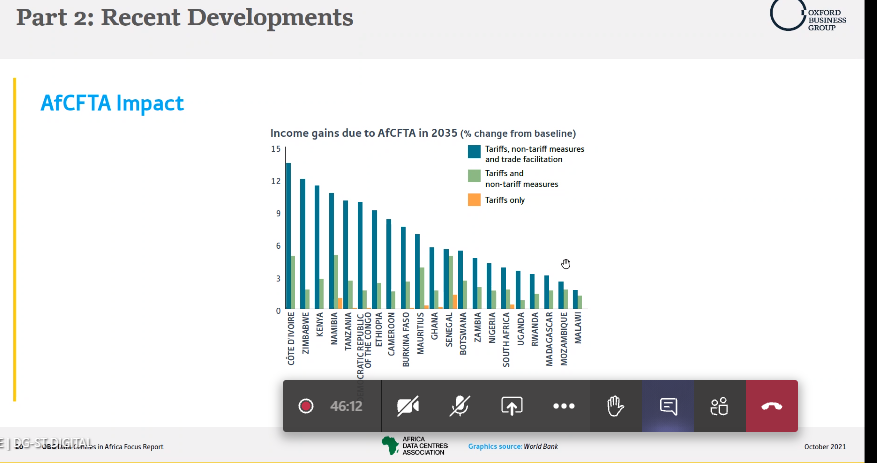Click the teal bar for Kenya
The width and height of the screenshot is (877, 463).
[x=317, y=247]
